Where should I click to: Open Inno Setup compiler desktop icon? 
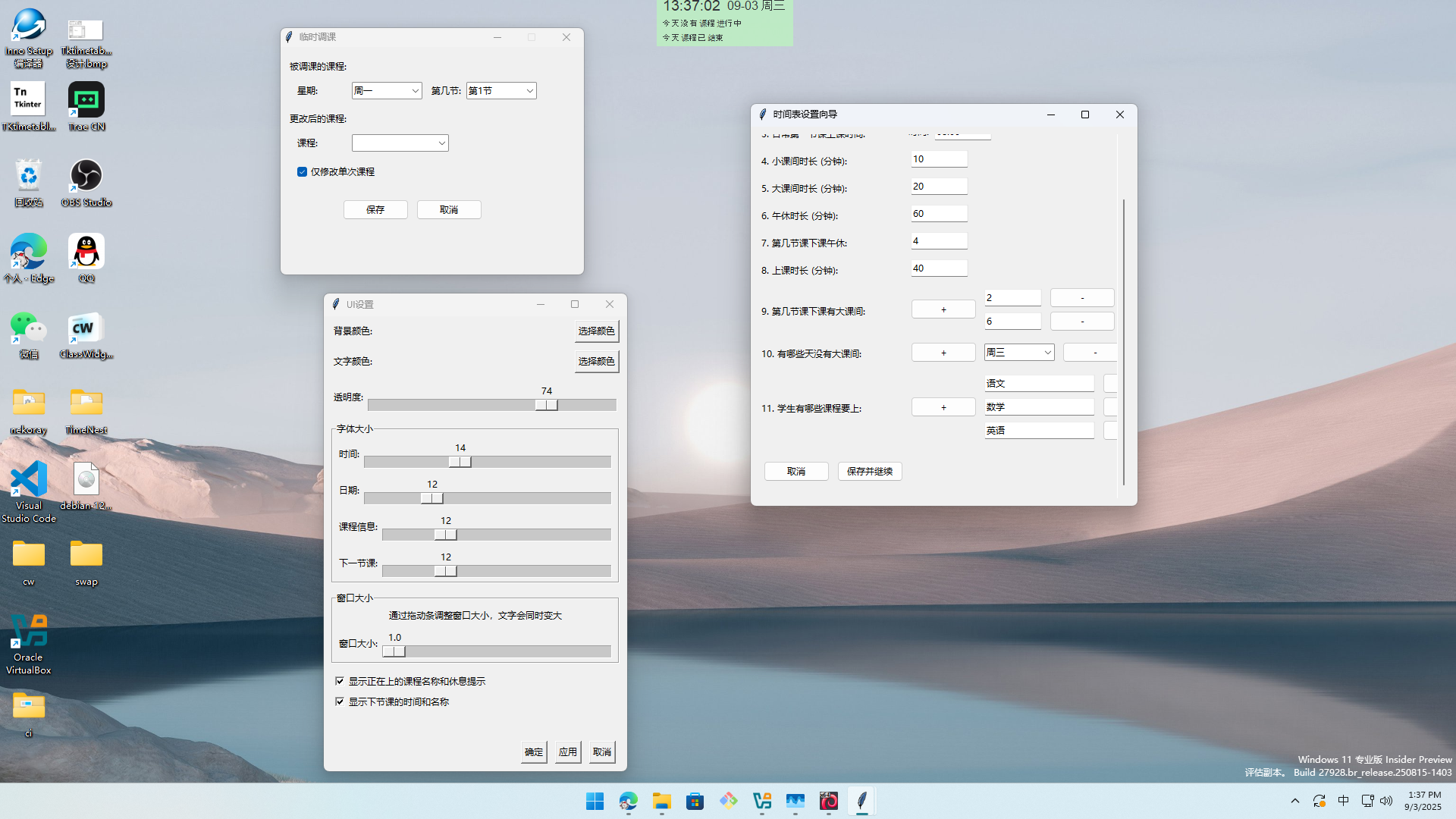(x=29, y=38)
